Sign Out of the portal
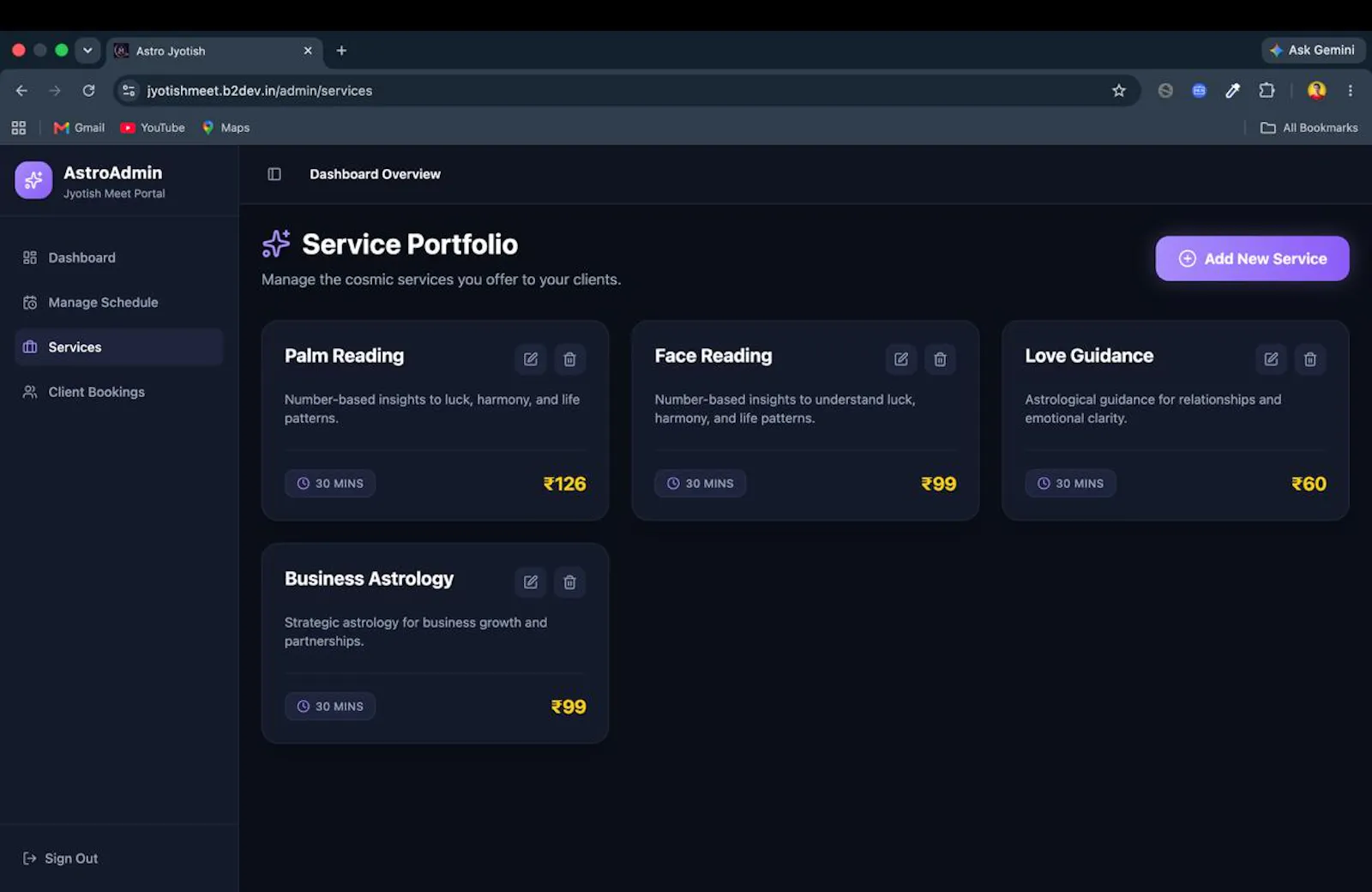The width and height of the screenshot is (1372, 892). point(60,859)
